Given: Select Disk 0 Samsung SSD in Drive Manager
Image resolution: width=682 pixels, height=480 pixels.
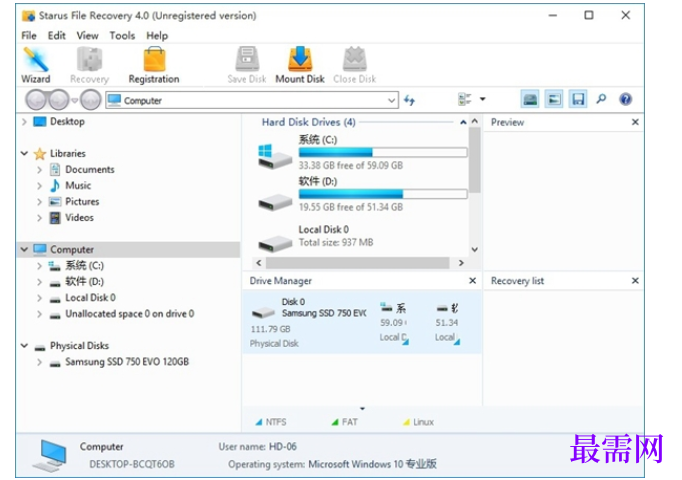Looking at the screenshot, I should coord(308,322).
